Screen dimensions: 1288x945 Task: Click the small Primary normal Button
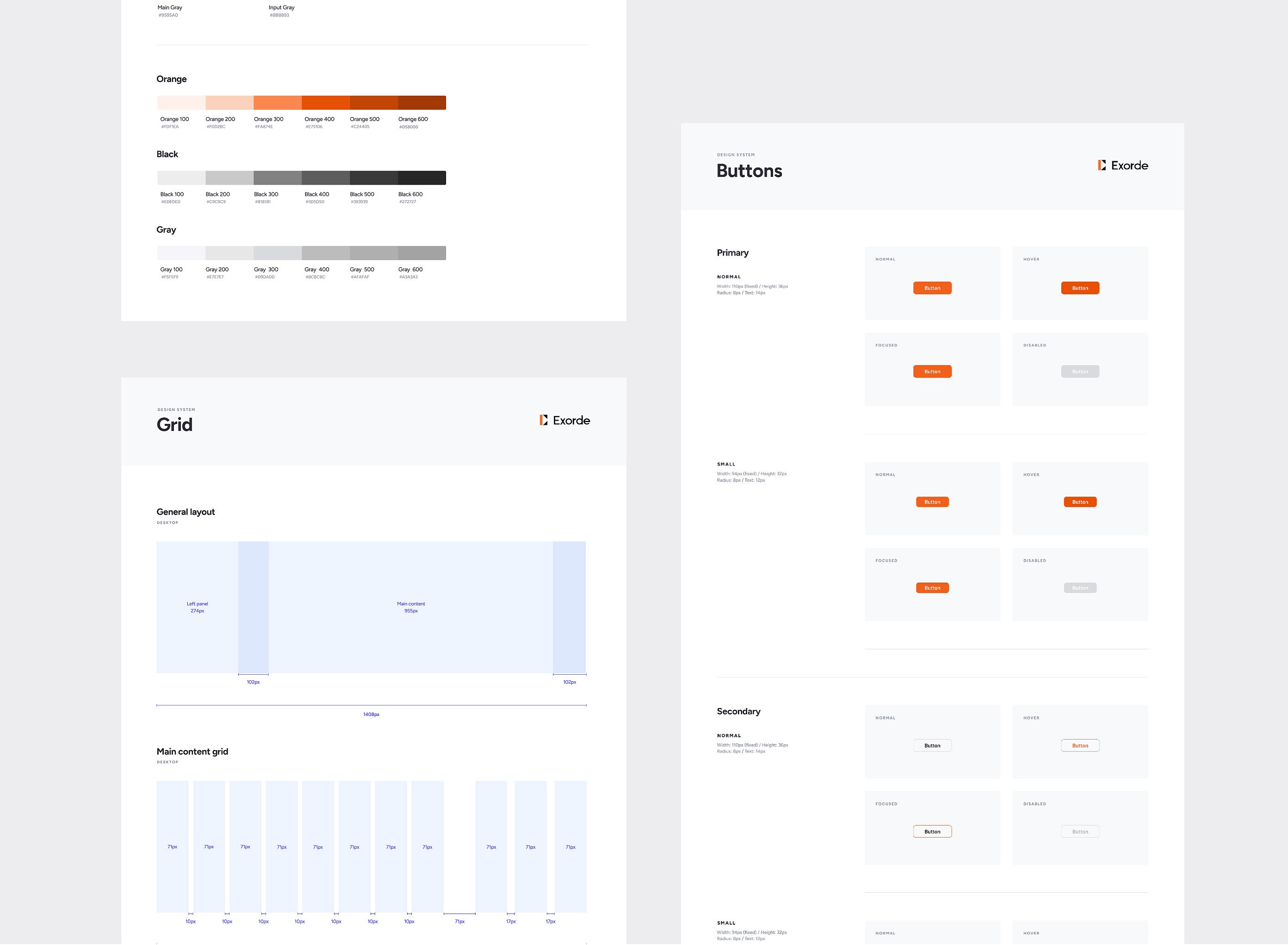pyautogui.click(x=932, y=502)
